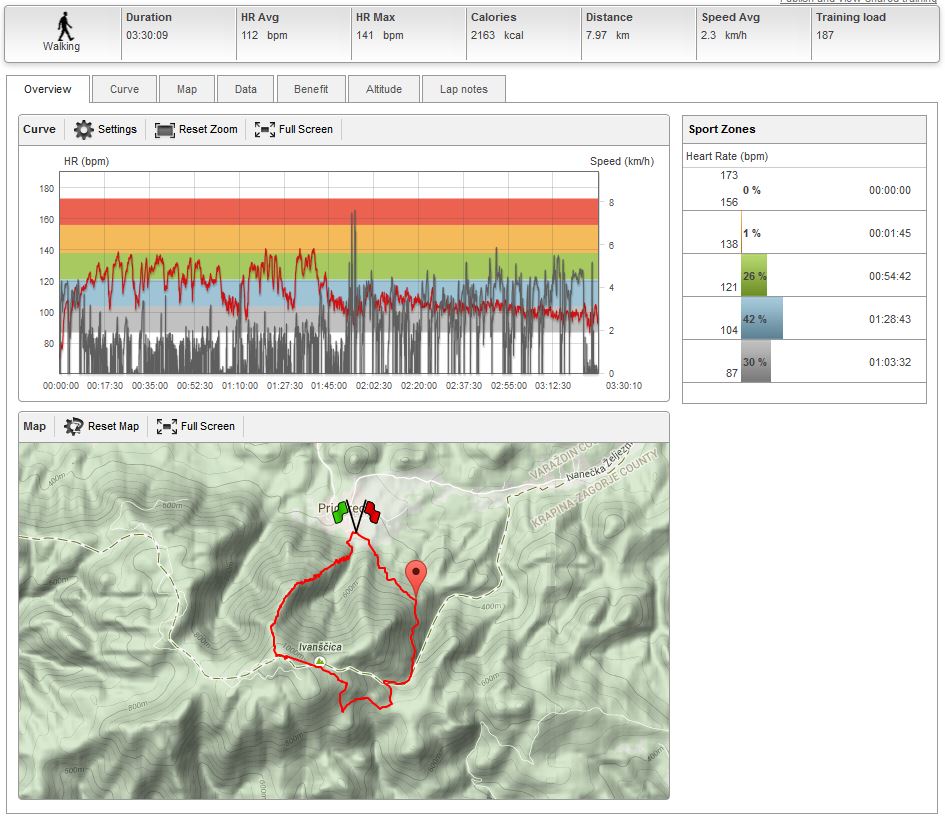Screen dimensions: 945x819
Task: Click the red finish flag on map
Action: tap(371, 512)
